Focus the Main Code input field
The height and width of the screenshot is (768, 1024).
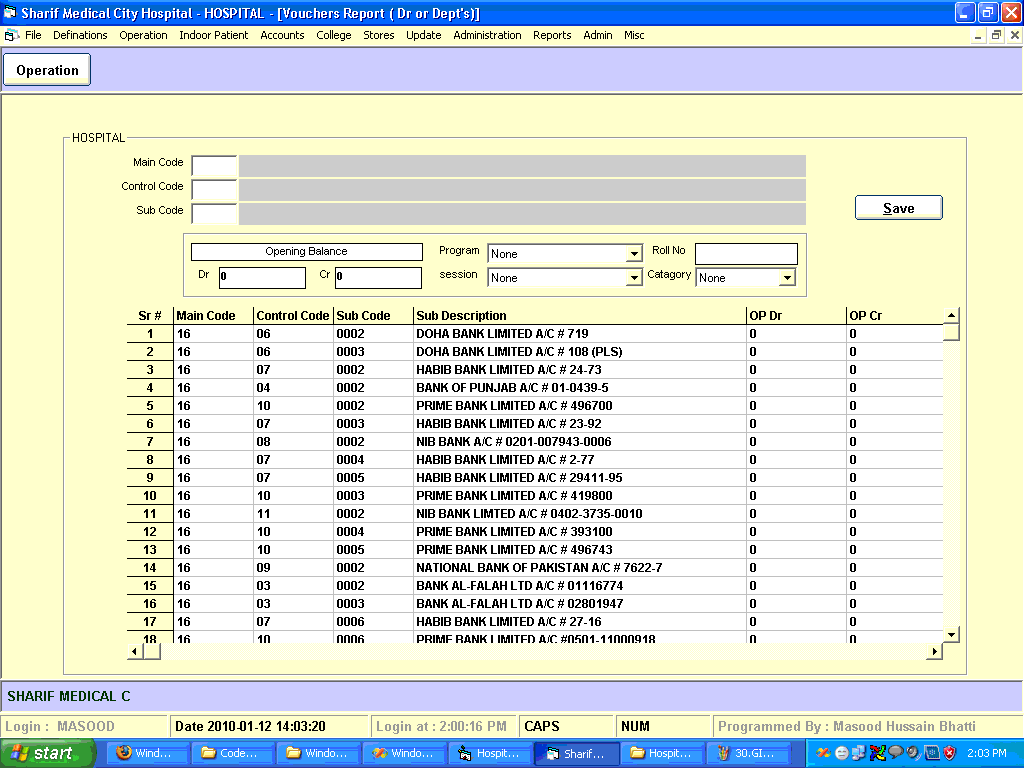(x=214, y=166)
